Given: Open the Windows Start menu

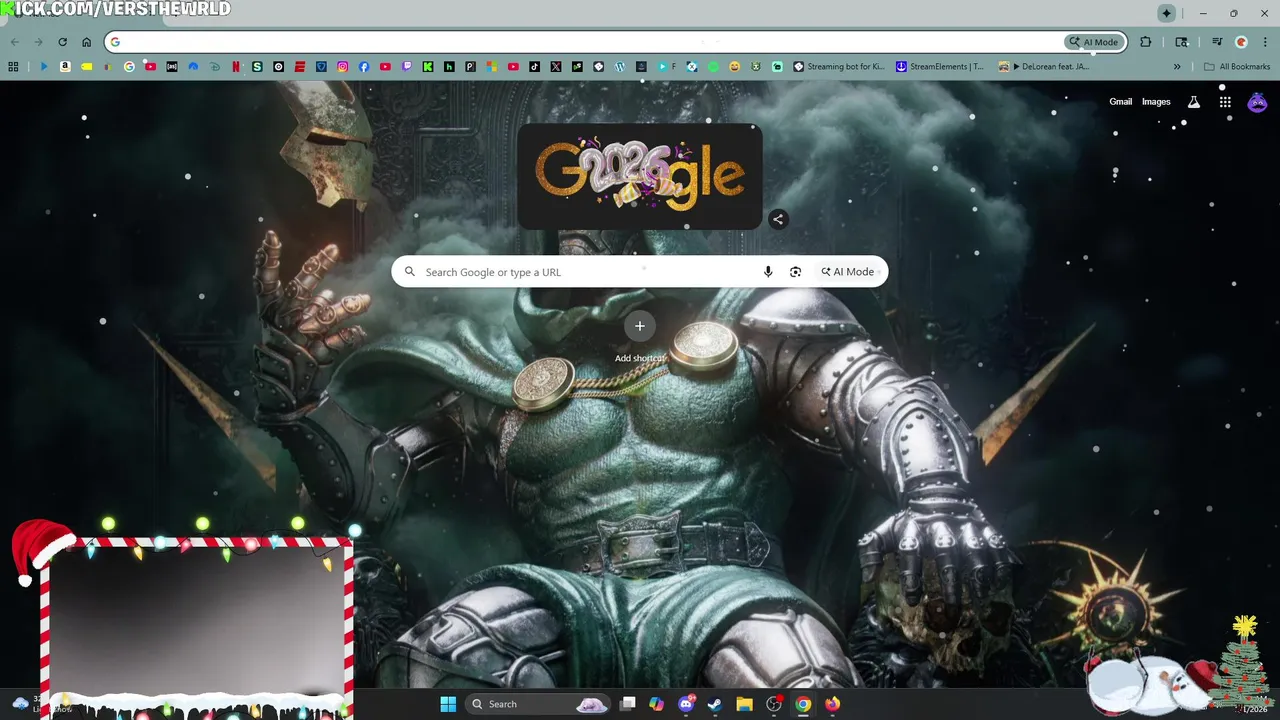Looking at the screenshot, I should (x=448, y=704).
